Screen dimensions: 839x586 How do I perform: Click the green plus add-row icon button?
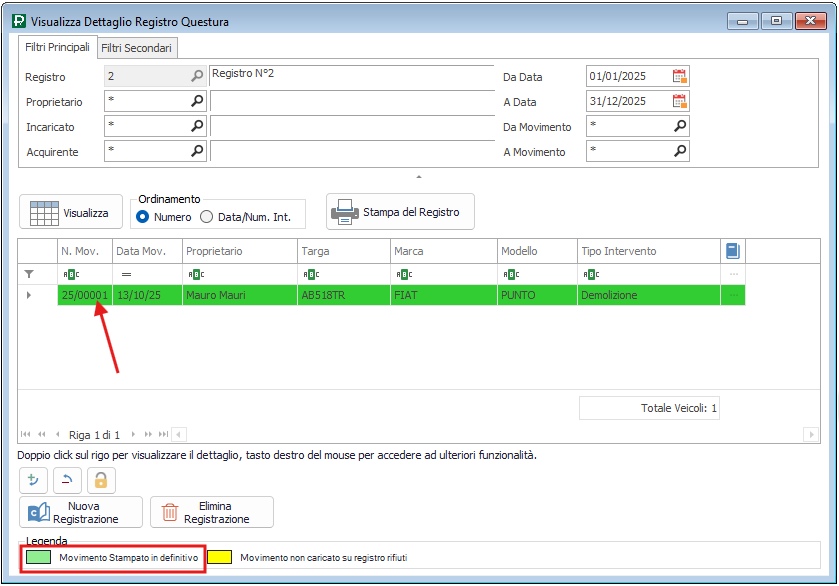(33, 480)
